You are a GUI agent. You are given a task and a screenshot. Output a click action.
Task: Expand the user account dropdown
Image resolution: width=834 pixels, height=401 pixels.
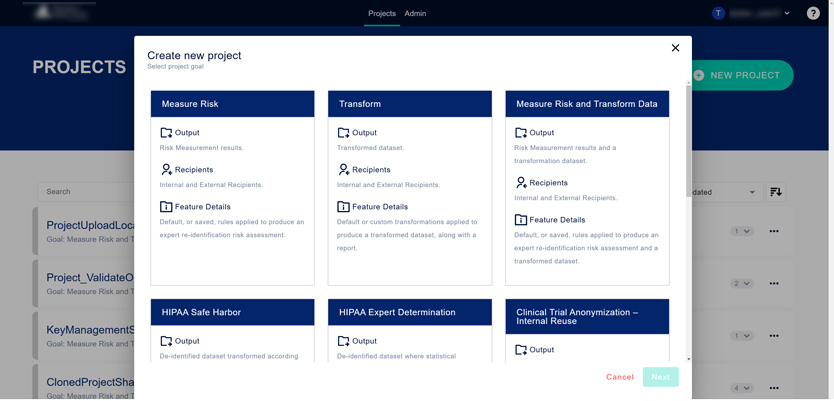[787, 13]
